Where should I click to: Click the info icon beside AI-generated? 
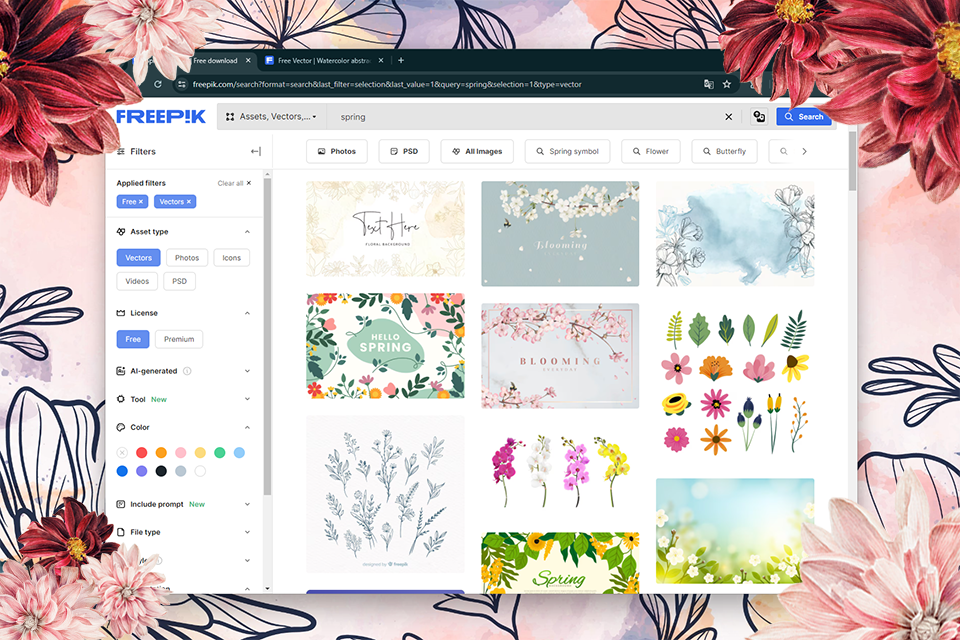pyautogui.click(x=187, y=371)
